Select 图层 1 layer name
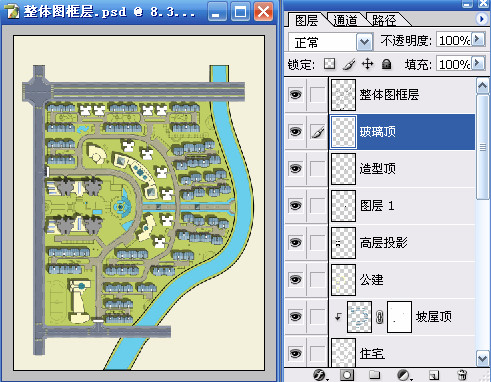This screenshot has width=491, height=382. coord(377,206)
